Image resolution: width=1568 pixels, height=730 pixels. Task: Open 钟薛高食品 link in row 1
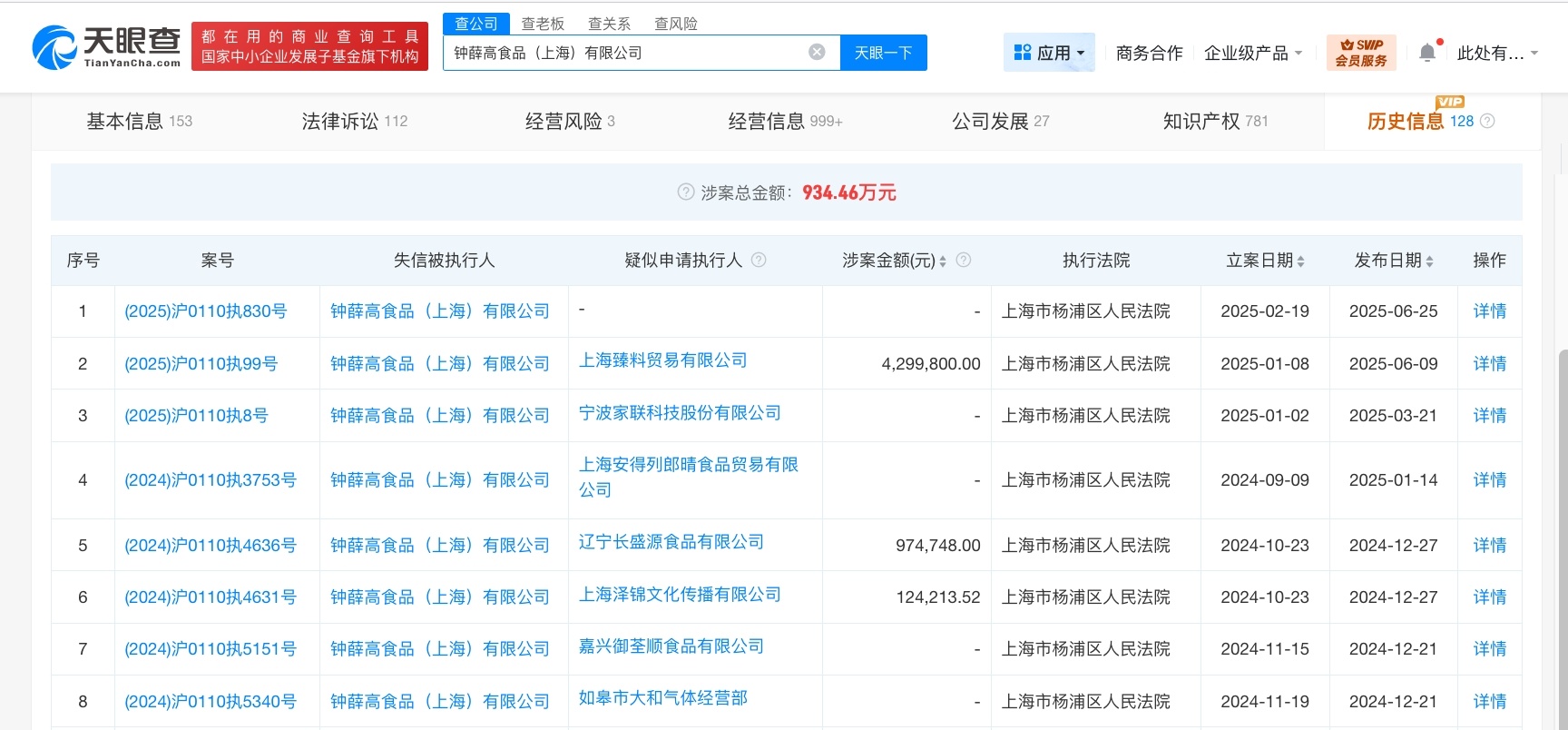[440, 311]
